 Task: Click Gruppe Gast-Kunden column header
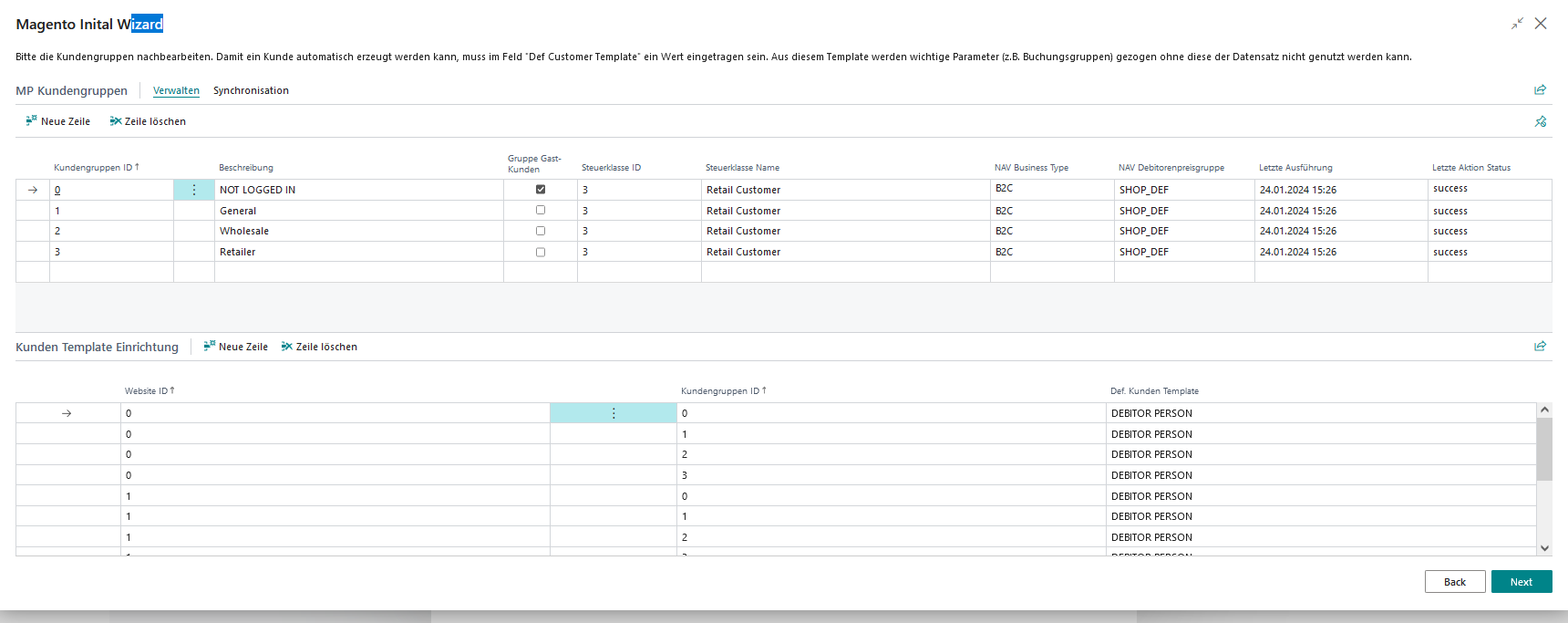coord(534,163)
